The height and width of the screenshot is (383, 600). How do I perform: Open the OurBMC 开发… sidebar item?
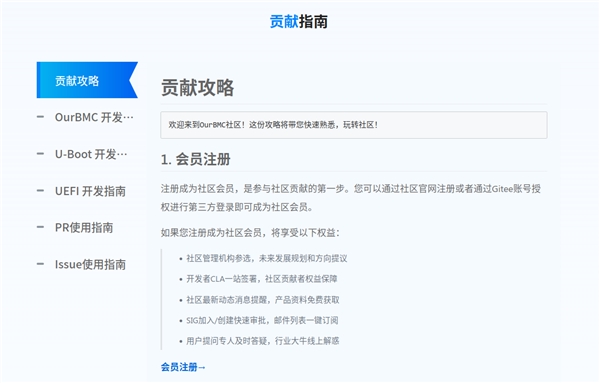[94, 117]
